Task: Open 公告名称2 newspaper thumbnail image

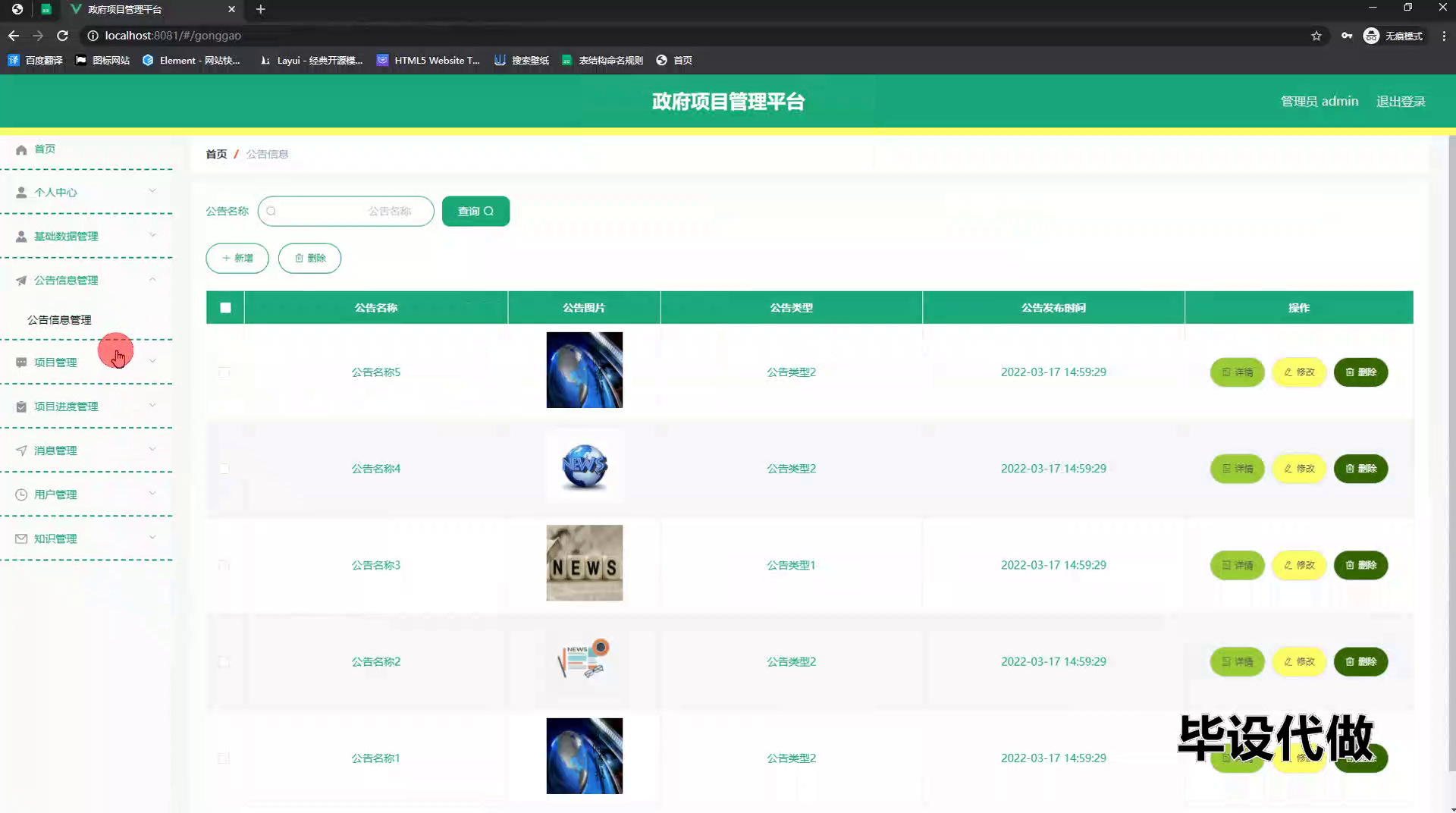Action: coord(584,660)
